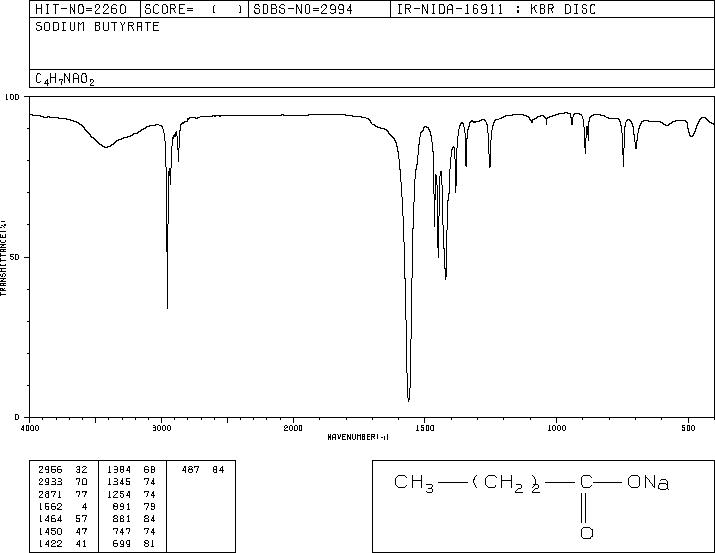
Task: Click the sharp C-H peak bottom near 2966
Action: [167, 306]
